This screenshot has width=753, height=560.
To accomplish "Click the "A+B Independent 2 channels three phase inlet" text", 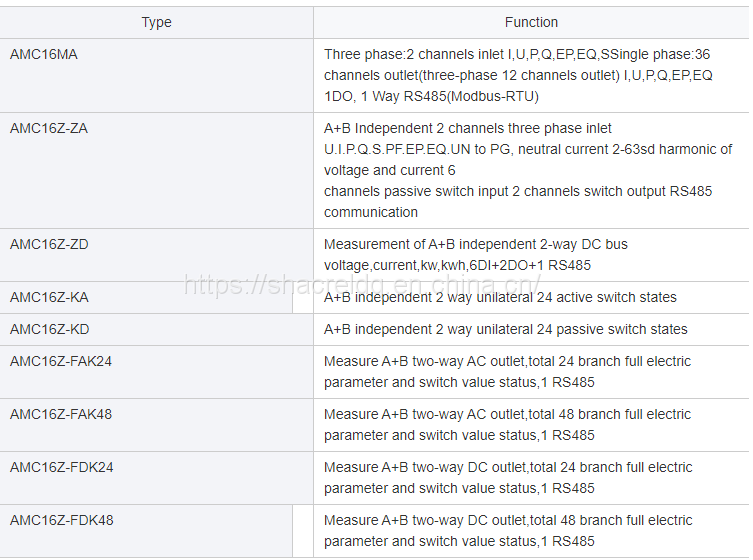I will click(x=468, y=128).
